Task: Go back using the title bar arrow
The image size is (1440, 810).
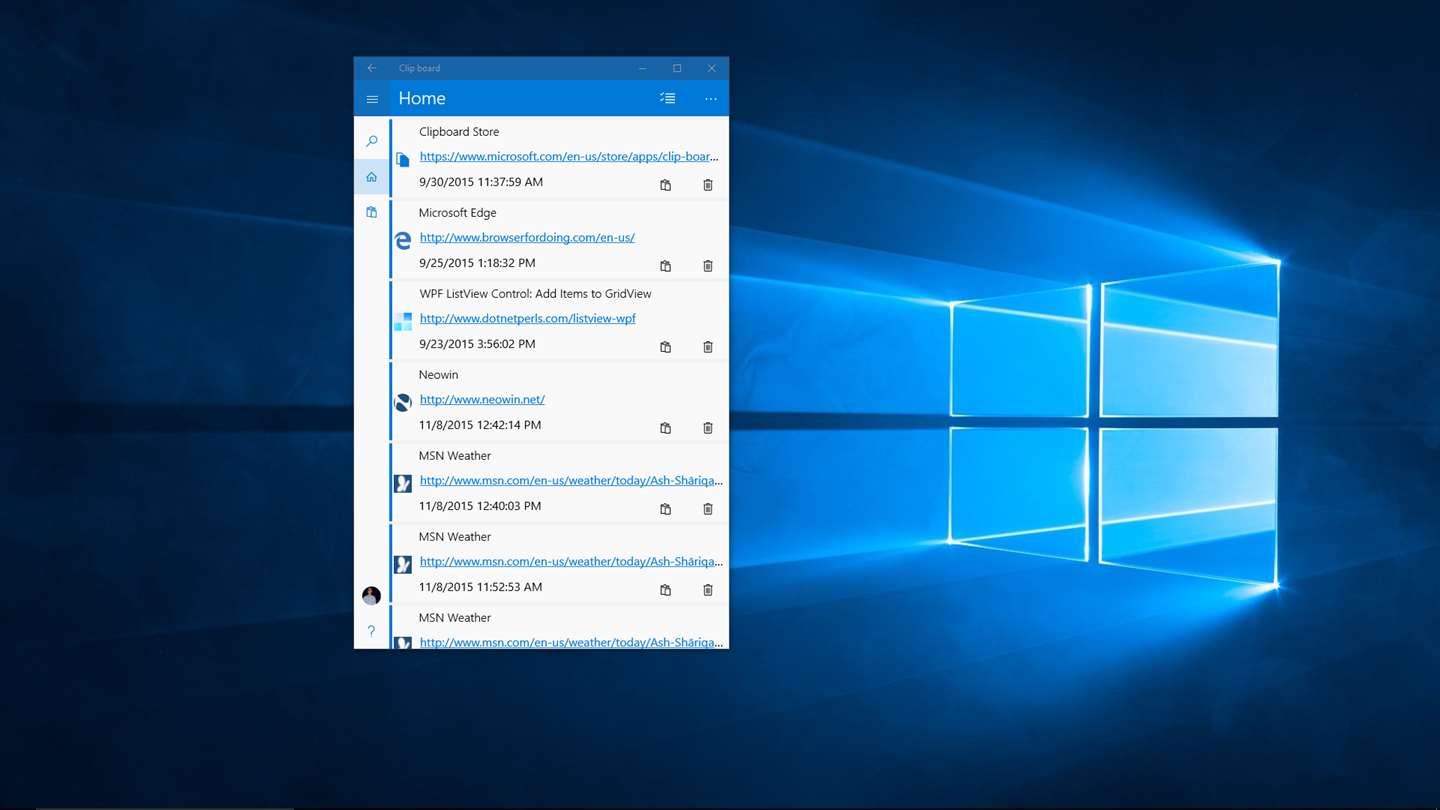Action: click(372, 68)
